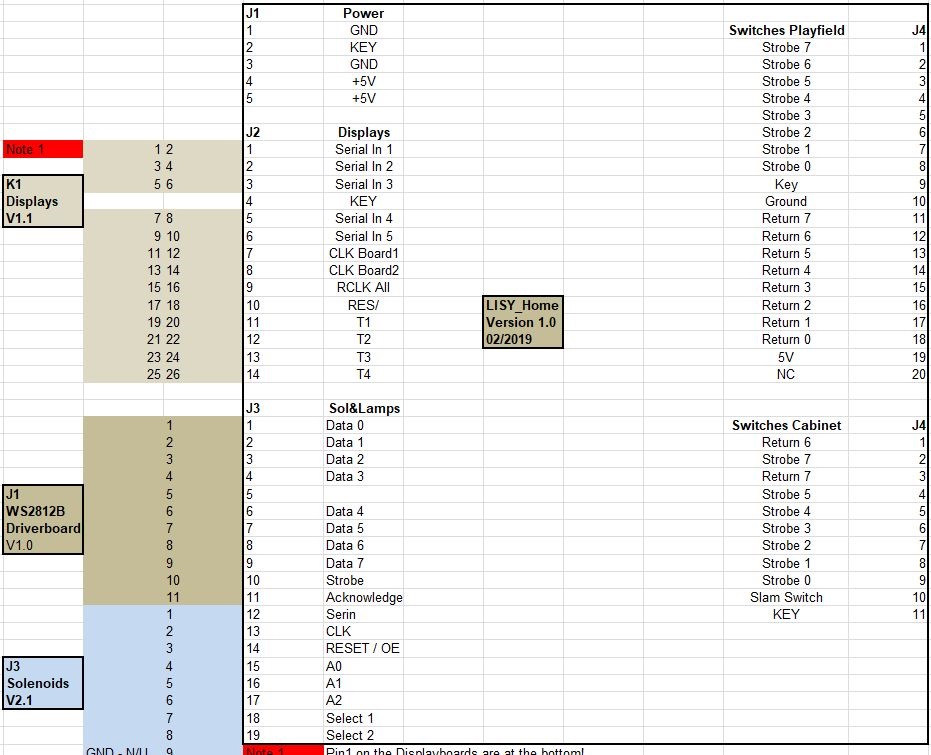Click the CLK Board1 cell
This screenshot has height=755, width=931.
click(363, 254)
